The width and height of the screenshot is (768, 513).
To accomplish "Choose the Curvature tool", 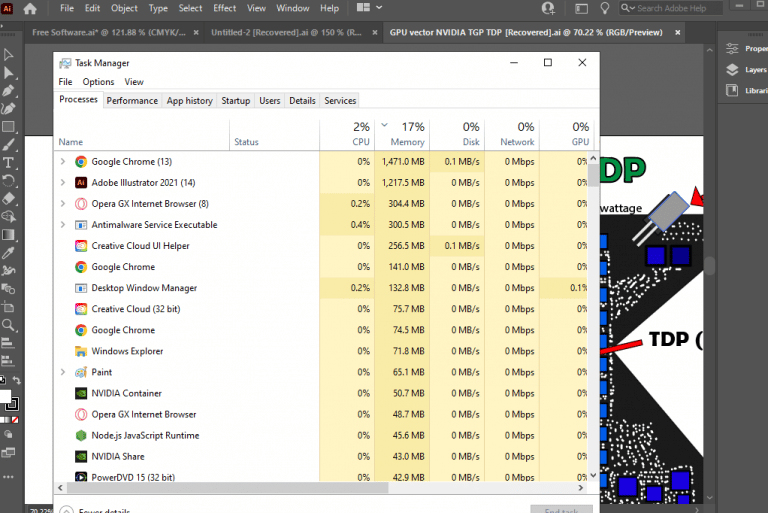I will [x=8, y=109].
